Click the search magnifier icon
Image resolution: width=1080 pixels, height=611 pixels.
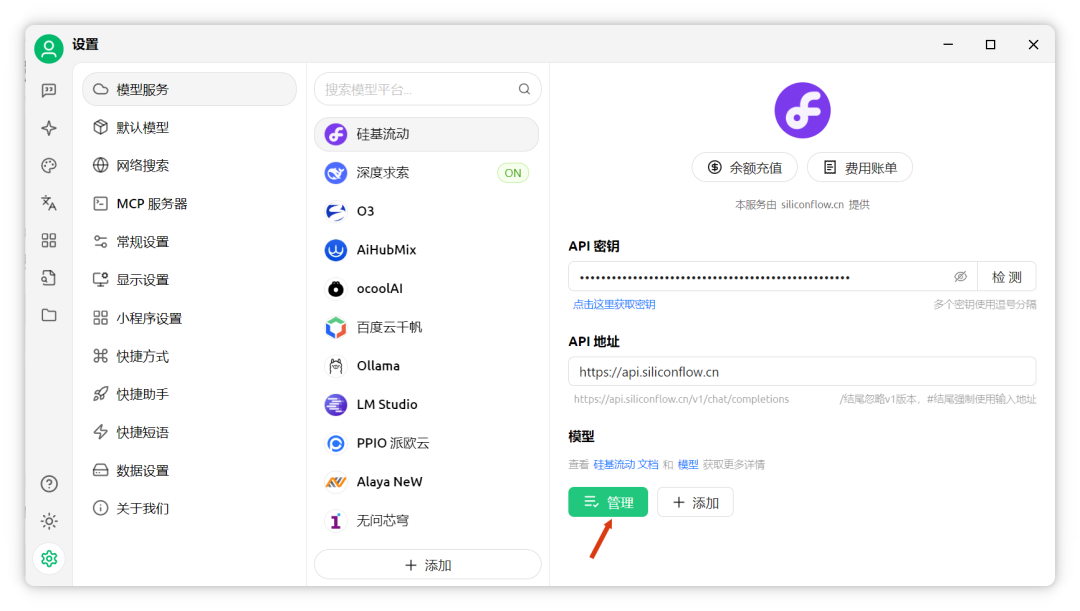click(524, 89)
